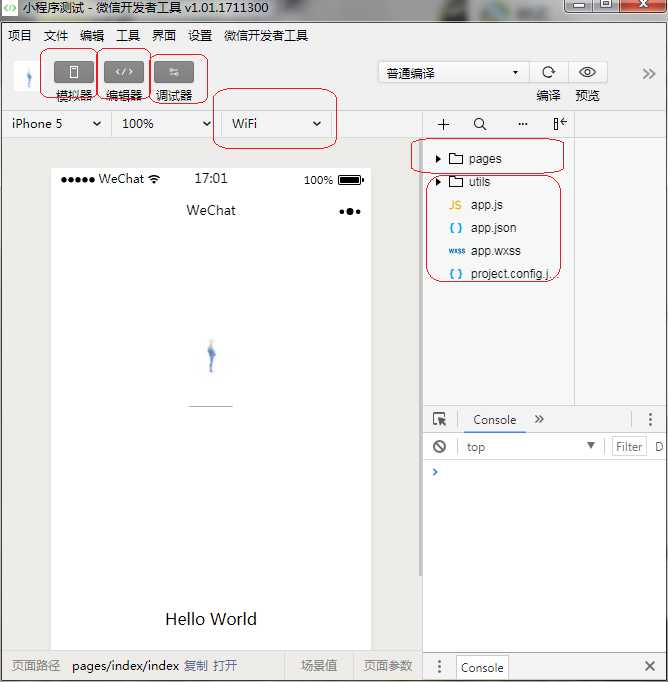
Task: Collapse the file tree panel icon
Action: tap(560, 124)
